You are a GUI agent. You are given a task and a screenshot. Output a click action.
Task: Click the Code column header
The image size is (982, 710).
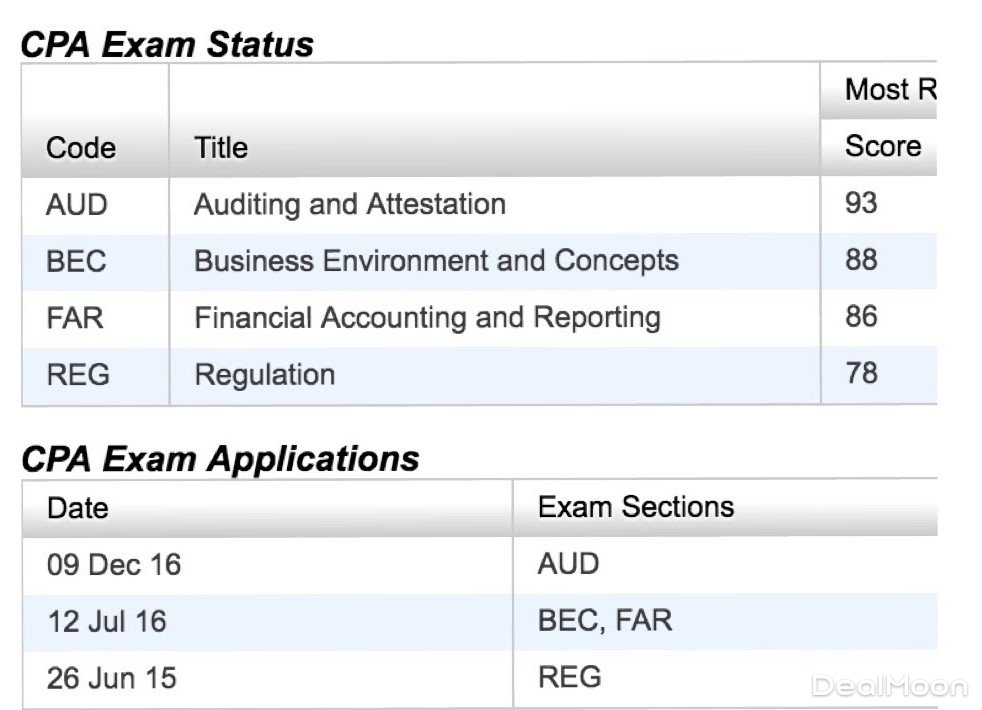click(81, 148)
